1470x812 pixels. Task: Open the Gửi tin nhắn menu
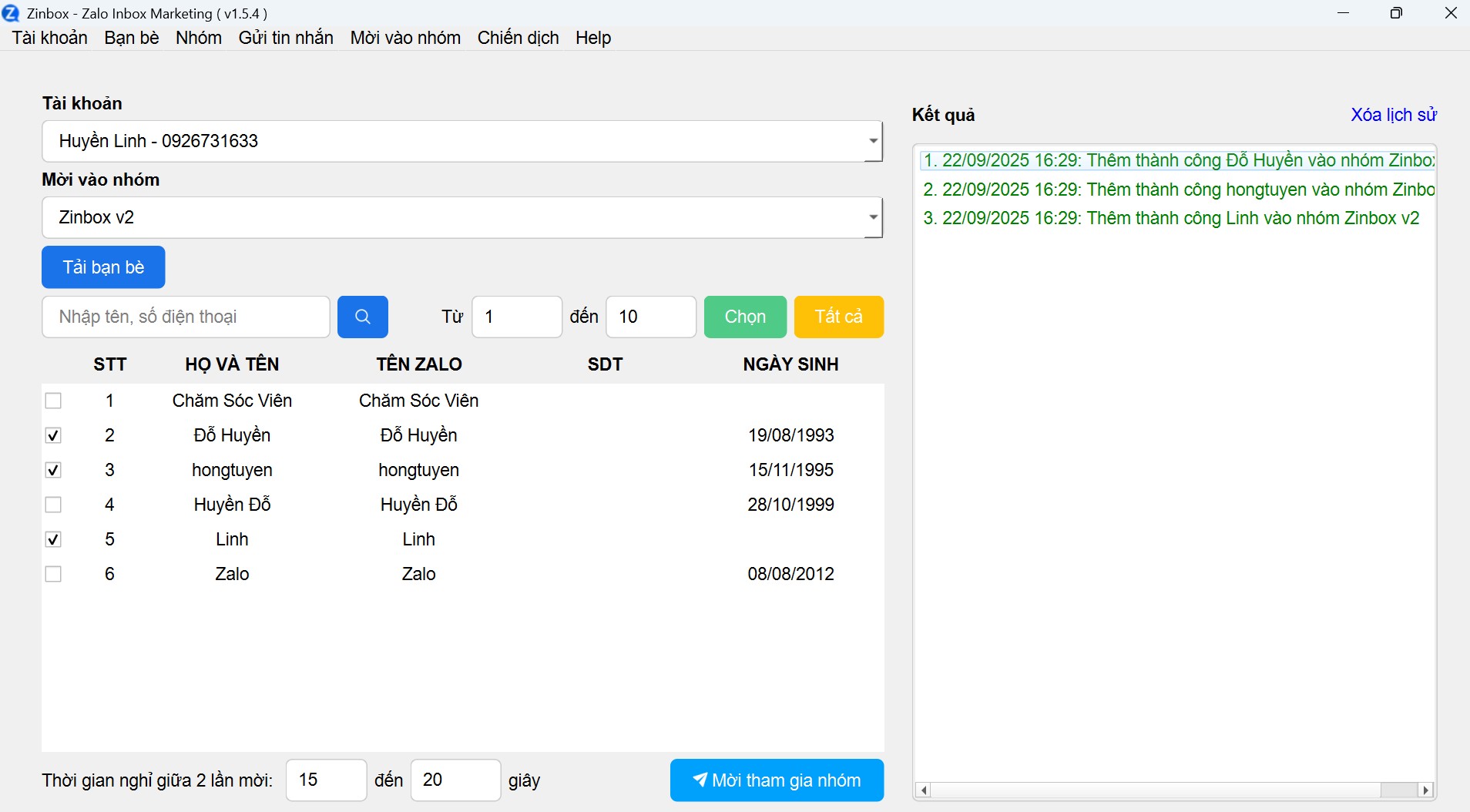pos(286,38)
